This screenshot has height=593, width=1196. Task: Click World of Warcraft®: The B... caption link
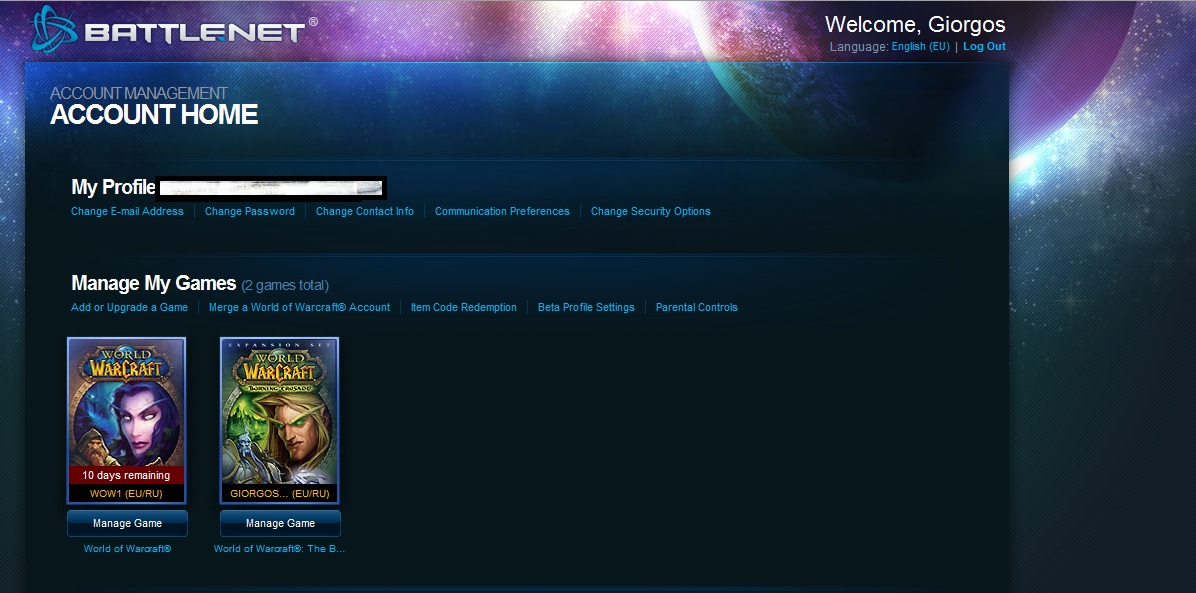tap(279, 549)
